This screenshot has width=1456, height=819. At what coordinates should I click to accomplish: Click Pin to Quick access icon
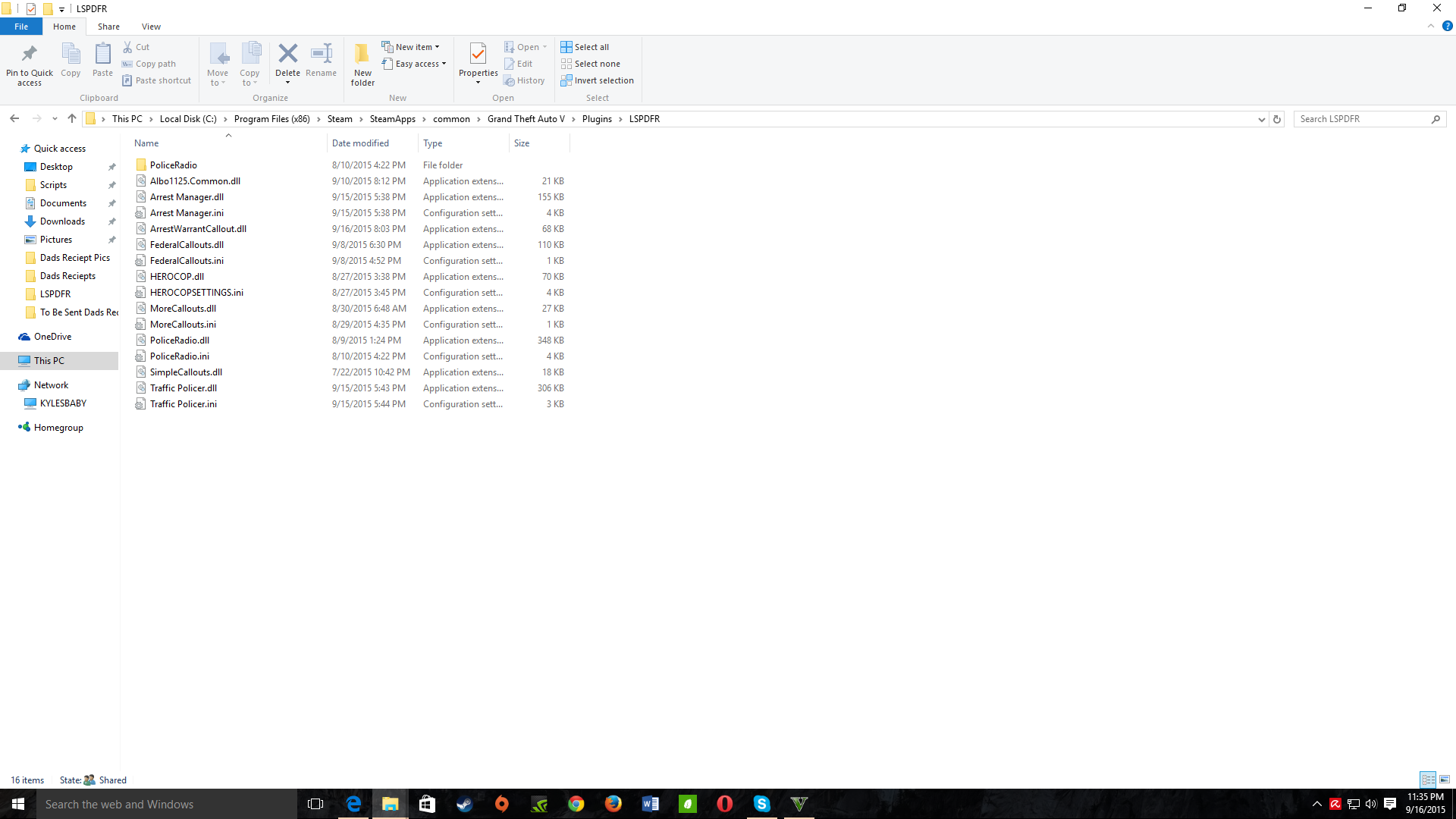[30, 54]
